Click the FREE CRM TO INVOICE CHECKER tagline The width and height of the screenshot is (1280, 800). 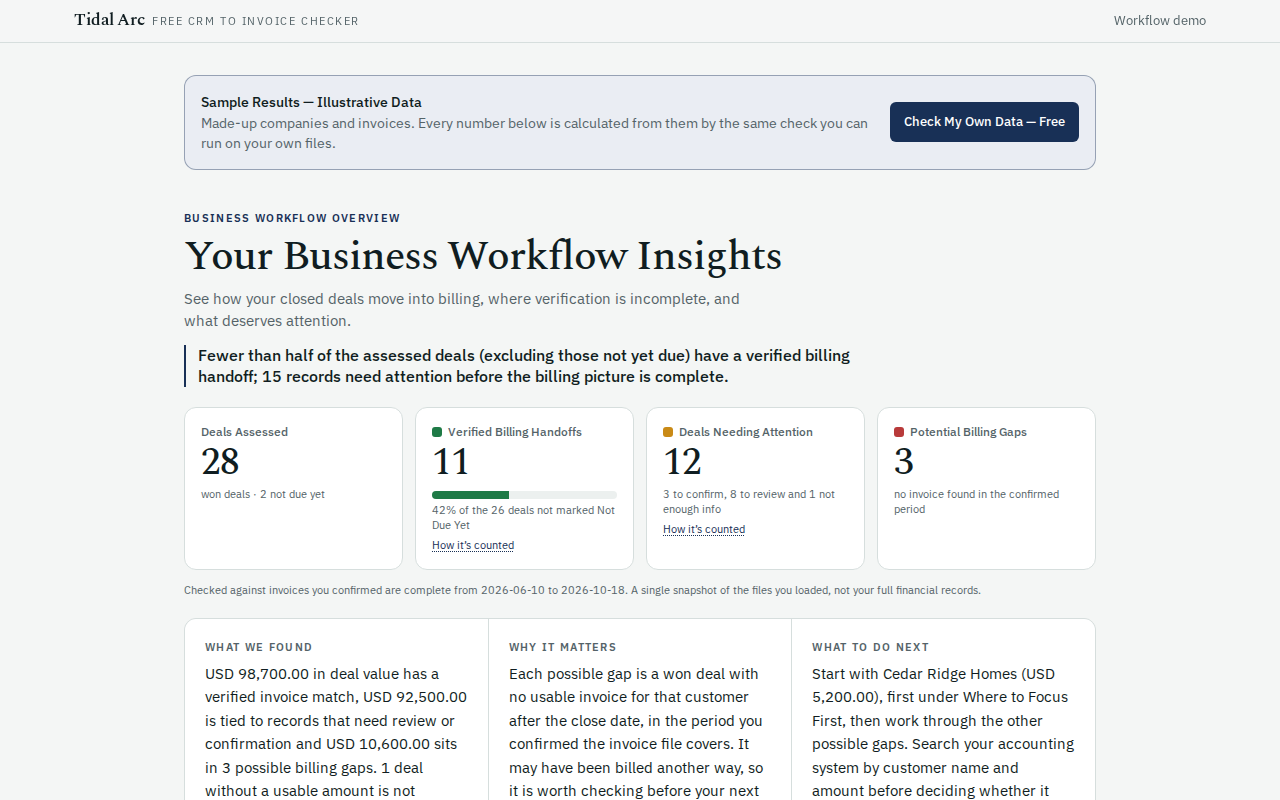pyautogui.click(x=255, y=21)
